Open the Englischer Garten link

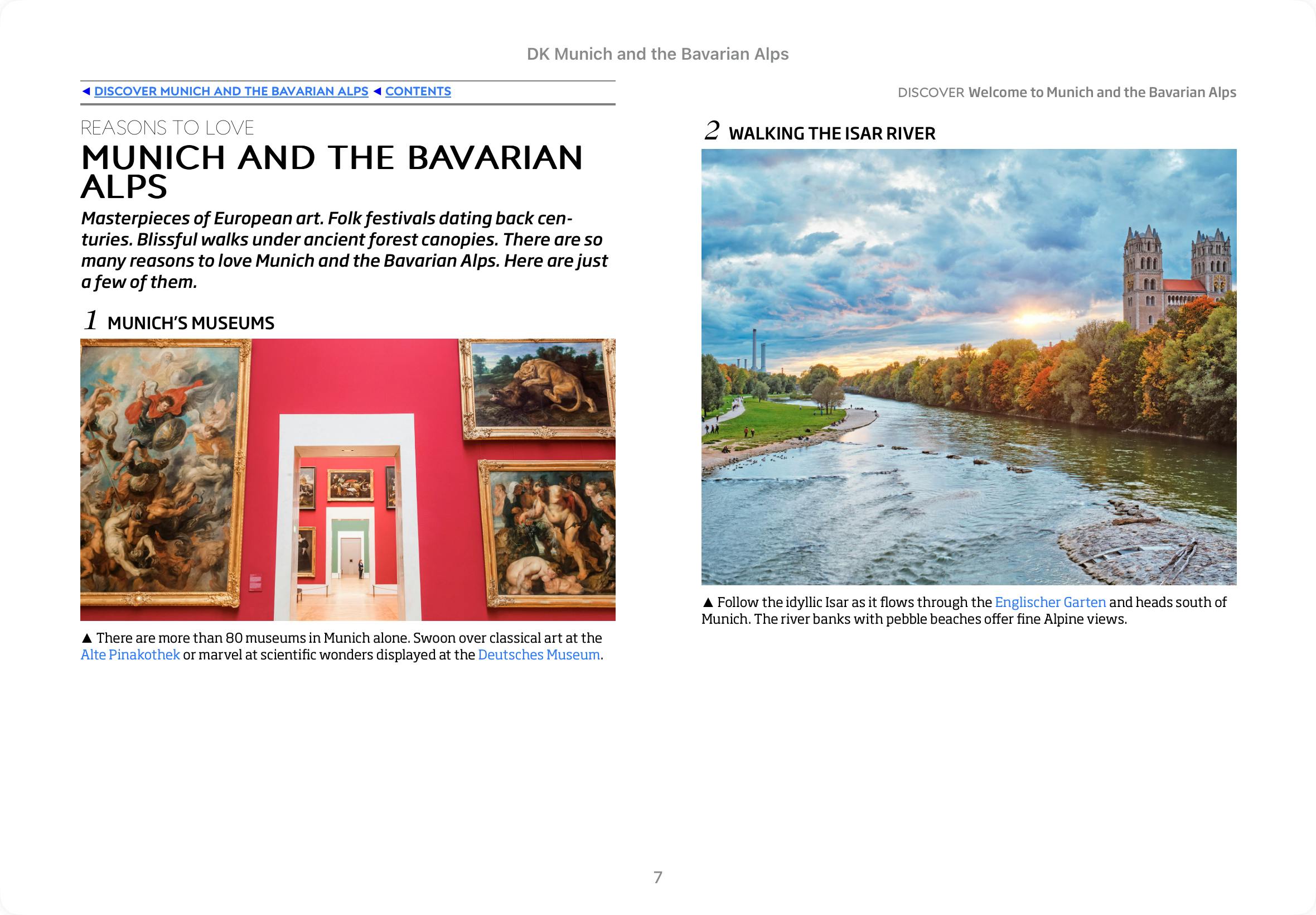click(1049, 602)
